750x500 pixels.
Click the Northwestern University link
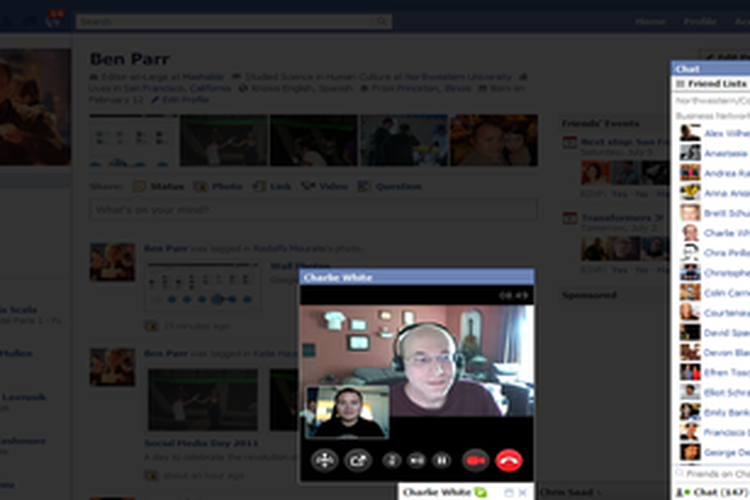(458, 77)
